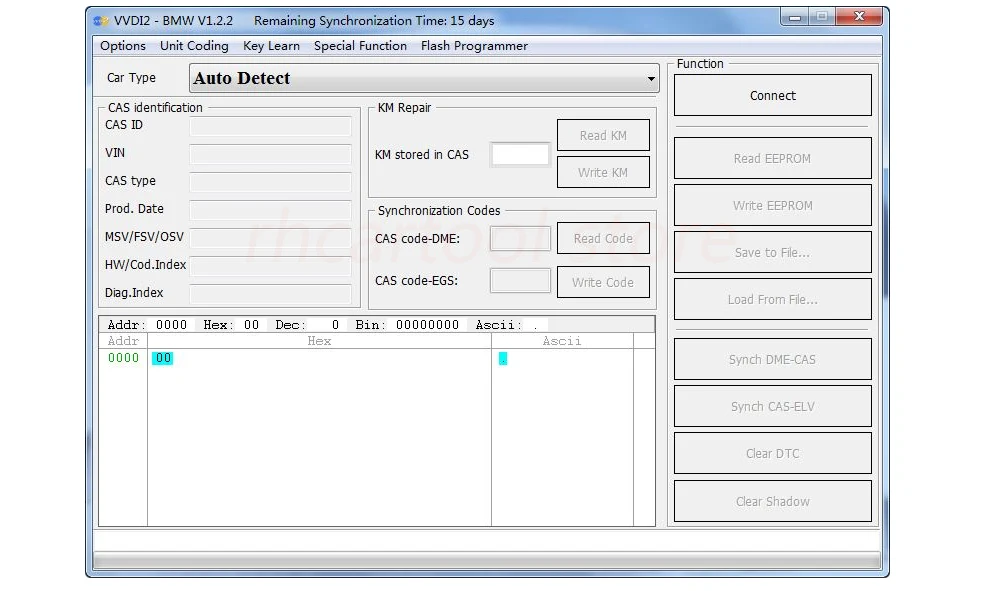The image size is (990, 591).
Task: Click the Connect button
Action: tap(773, 95)
